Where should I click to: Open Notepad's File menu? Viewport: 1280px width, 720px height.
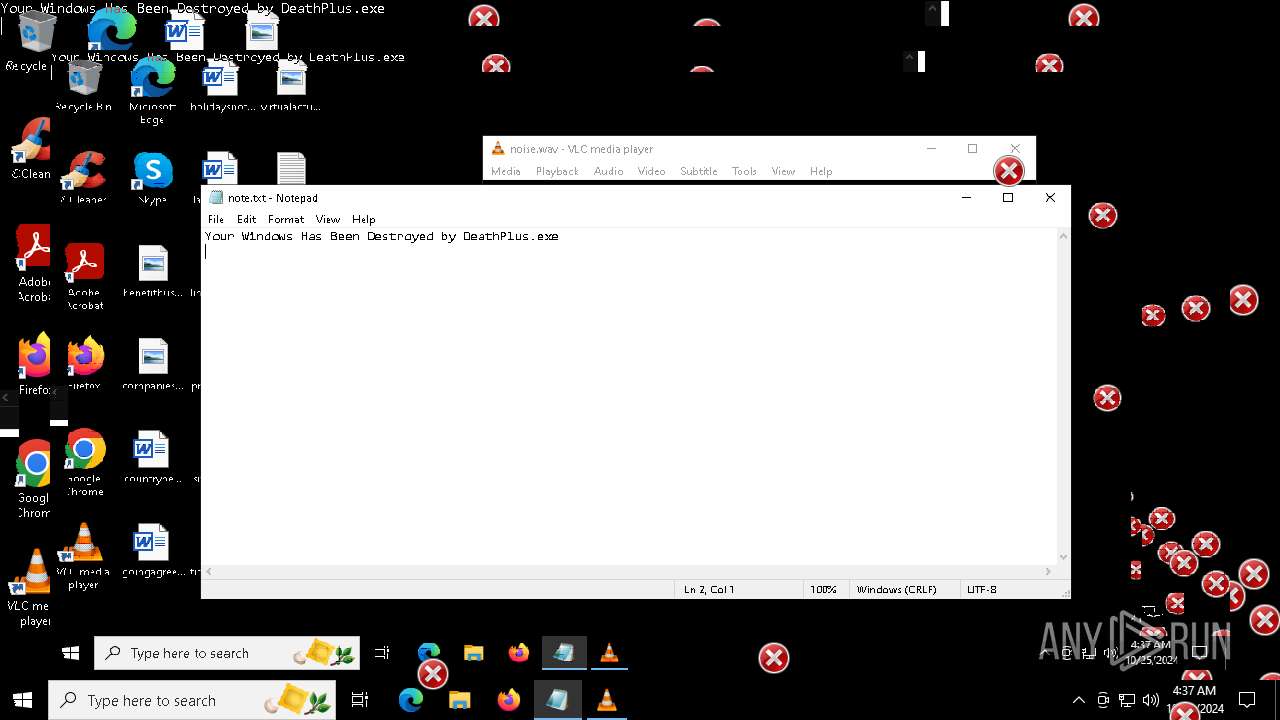[216, 219]
